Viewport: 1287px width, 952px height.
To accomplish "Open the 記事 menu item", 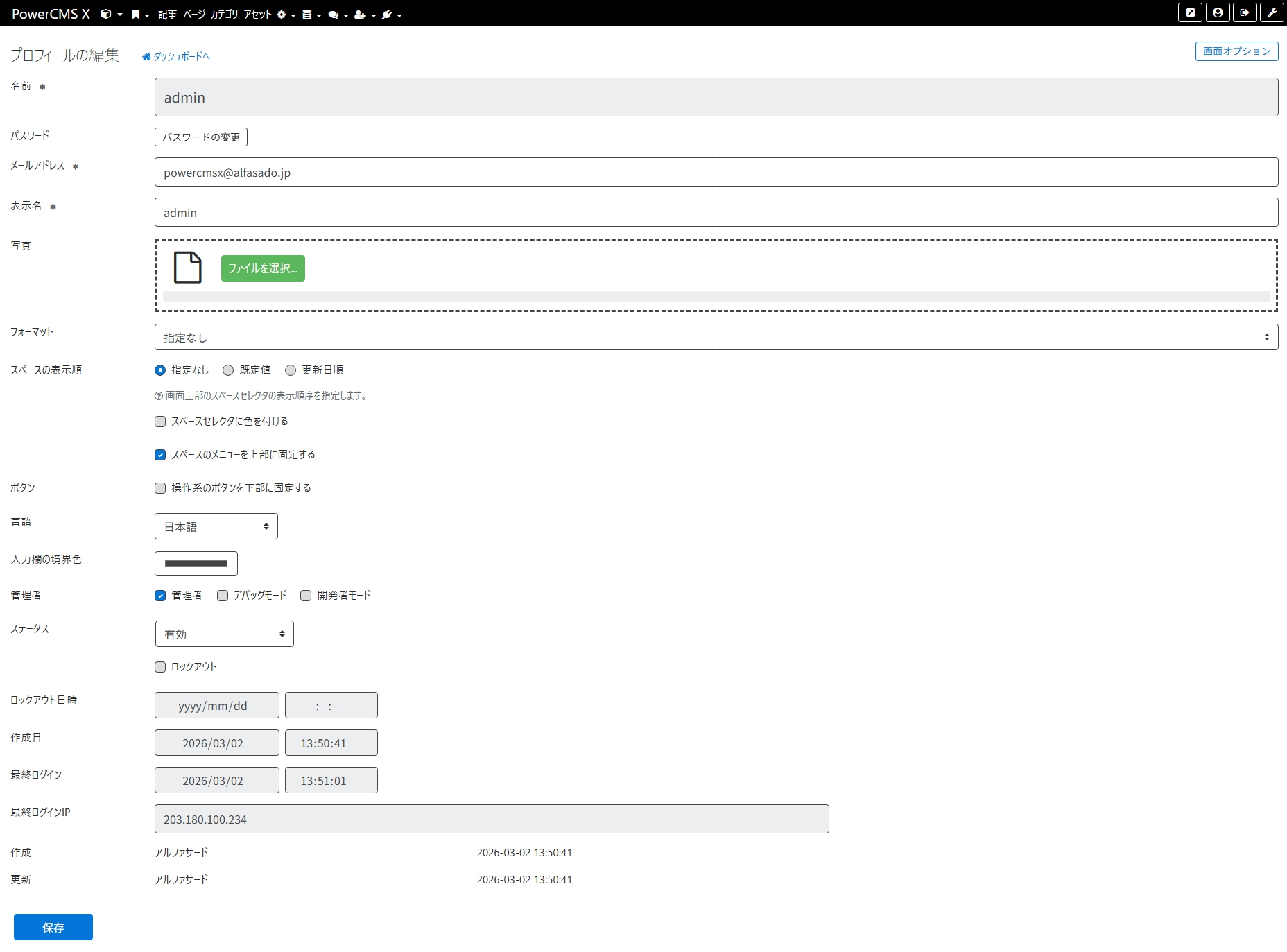I will [167, 14].
